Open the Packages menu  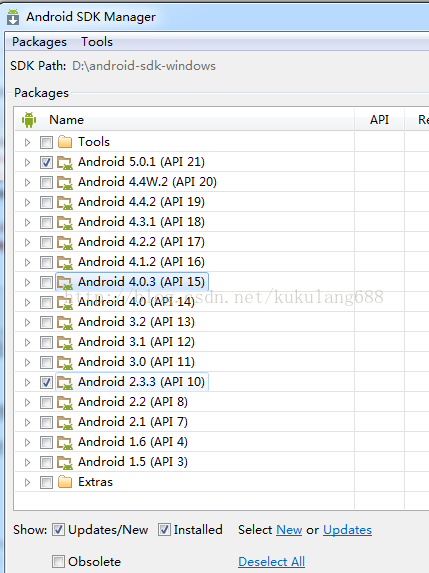tap(39, 42)
